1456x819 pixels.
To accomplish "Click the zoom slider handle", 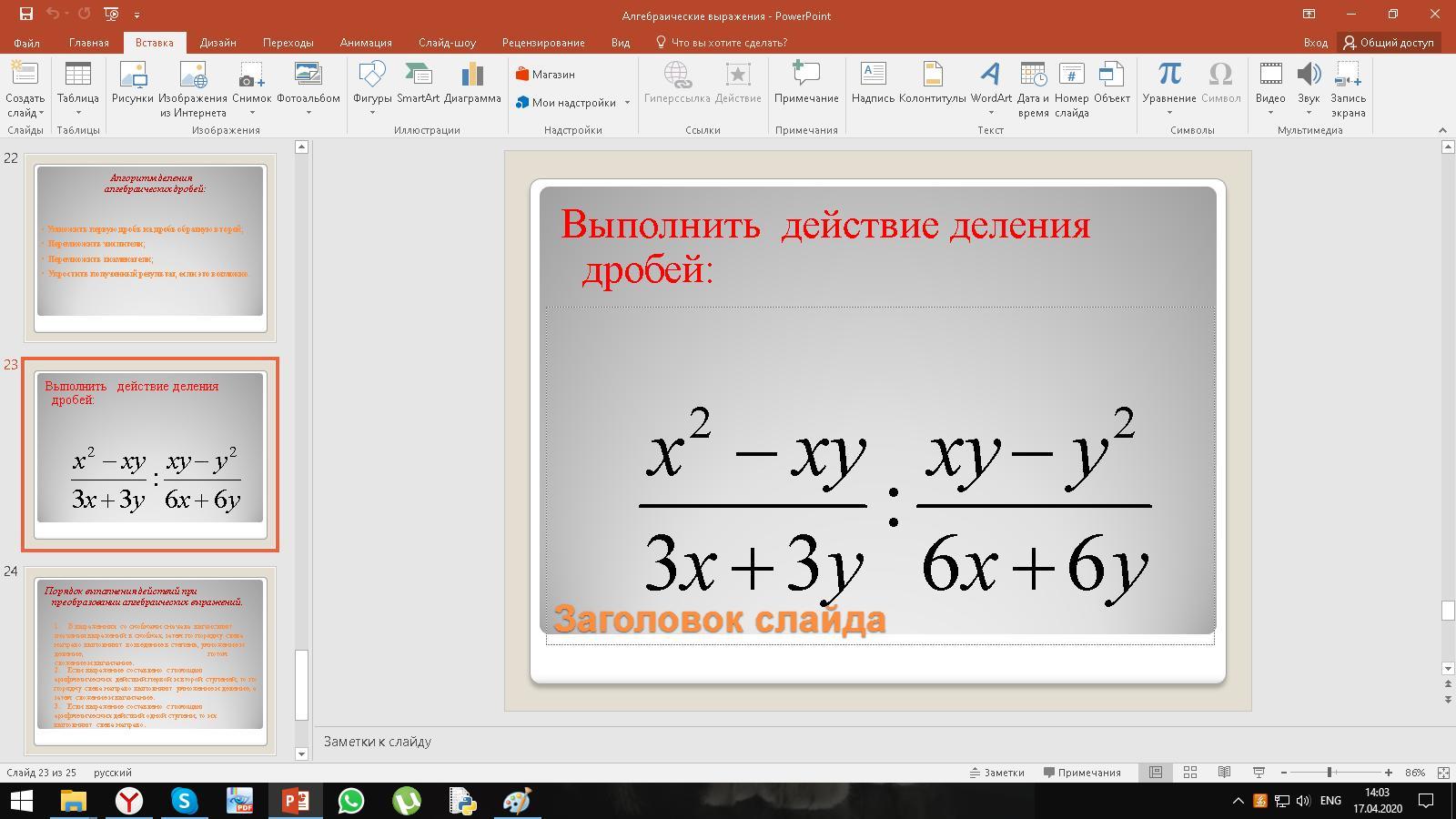I will (1330, 773).
